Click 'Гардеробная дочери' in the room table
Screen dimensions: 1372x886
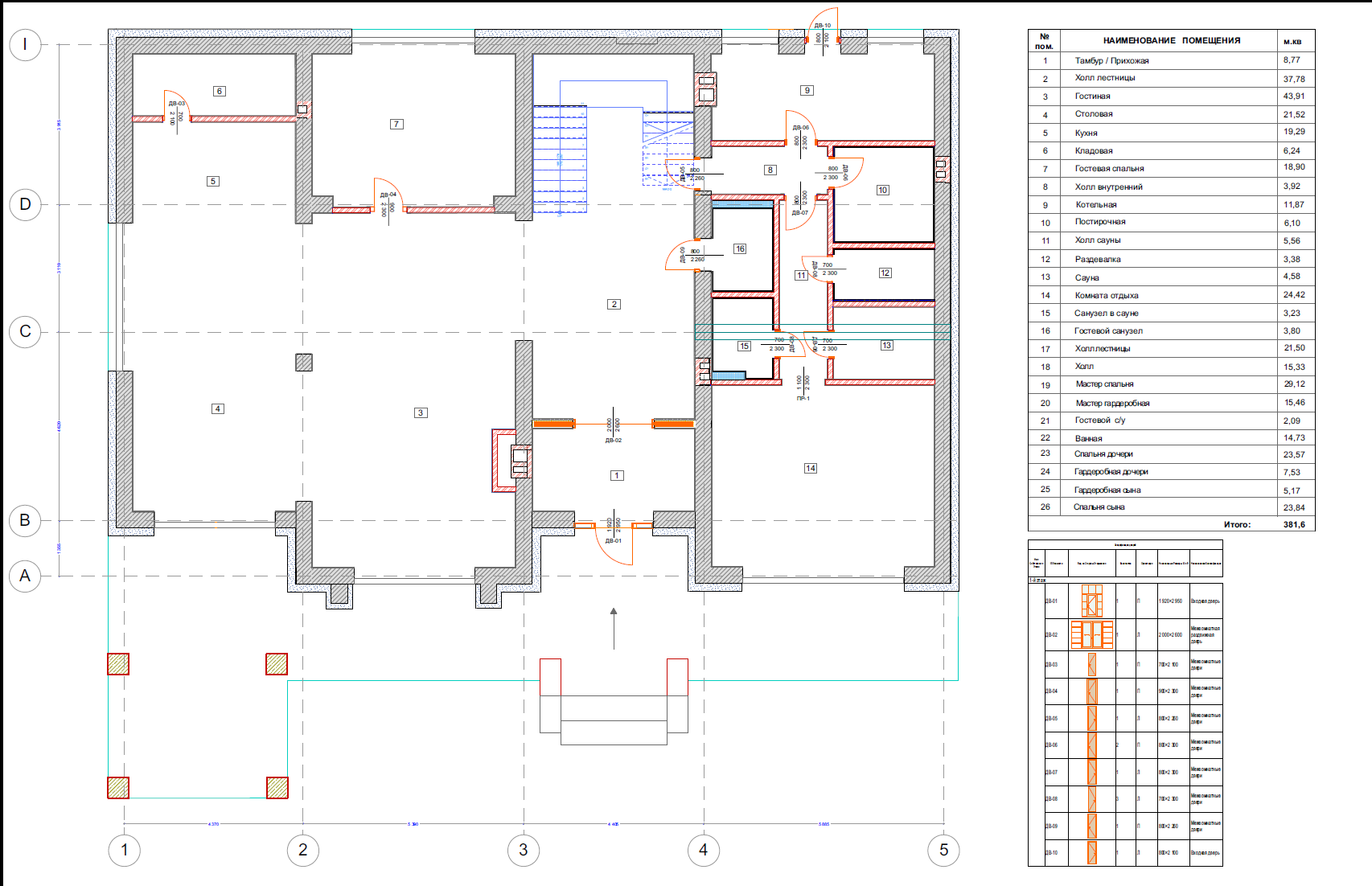click(x=1111, y=471)
